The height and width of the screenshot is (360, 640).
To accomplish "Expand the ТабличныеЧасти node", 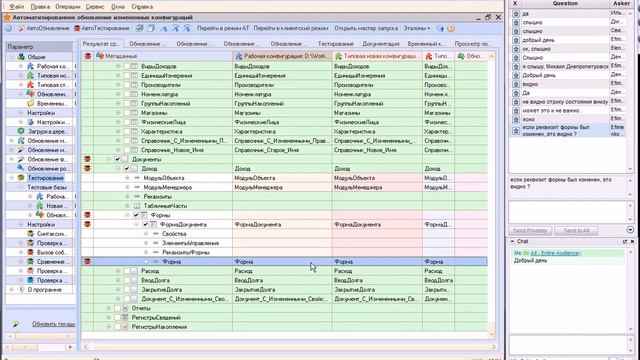I will click(127, 206).
